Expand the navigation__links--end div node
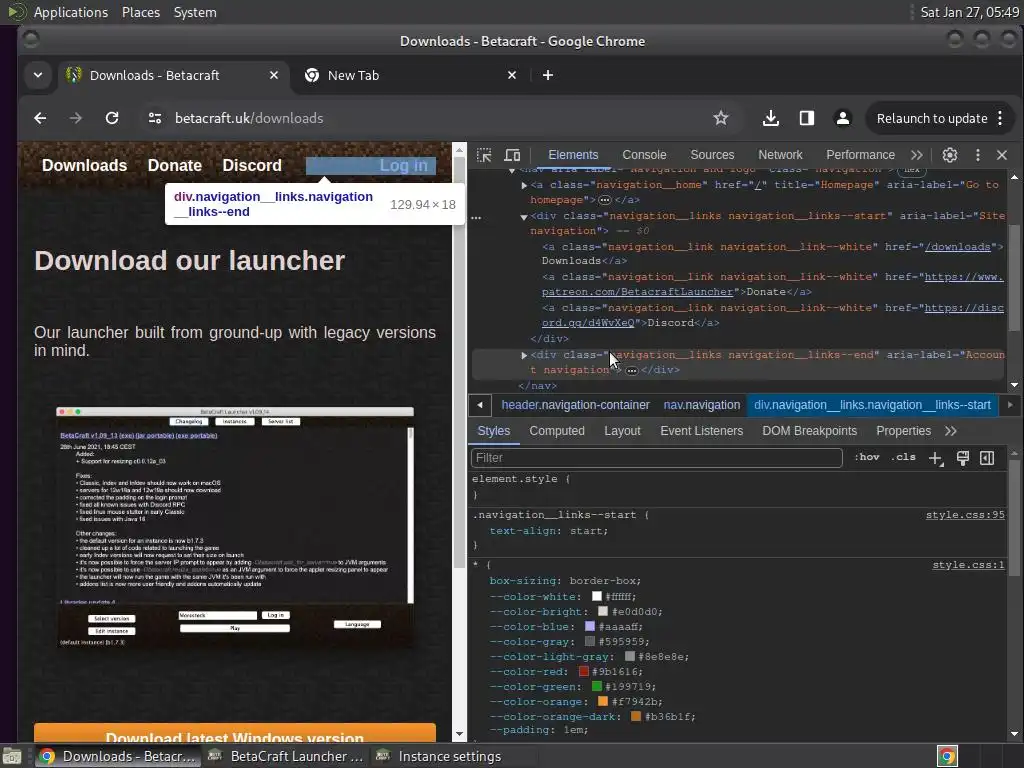Image resolution: width=1024 pixels, height=768 pixels. (524, 355)
